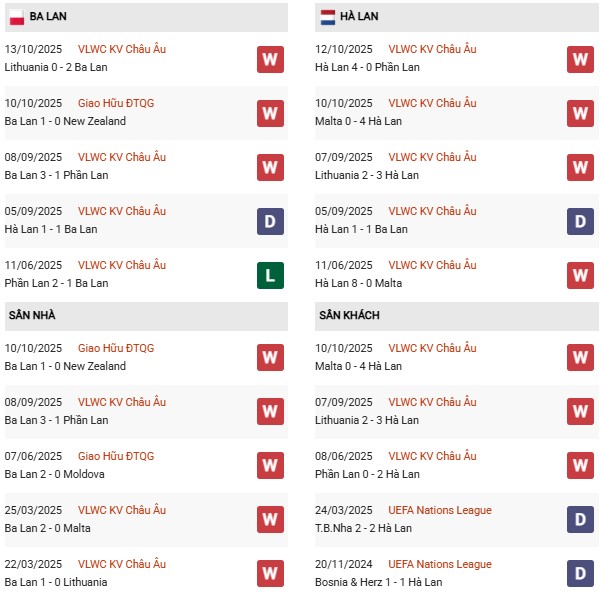Viewport: 600px width, 594px height.
Task: Click W badge for Hà Lan 4 - 0 Phần Lan
Action: pyautogui.click(x=580, y=59)
